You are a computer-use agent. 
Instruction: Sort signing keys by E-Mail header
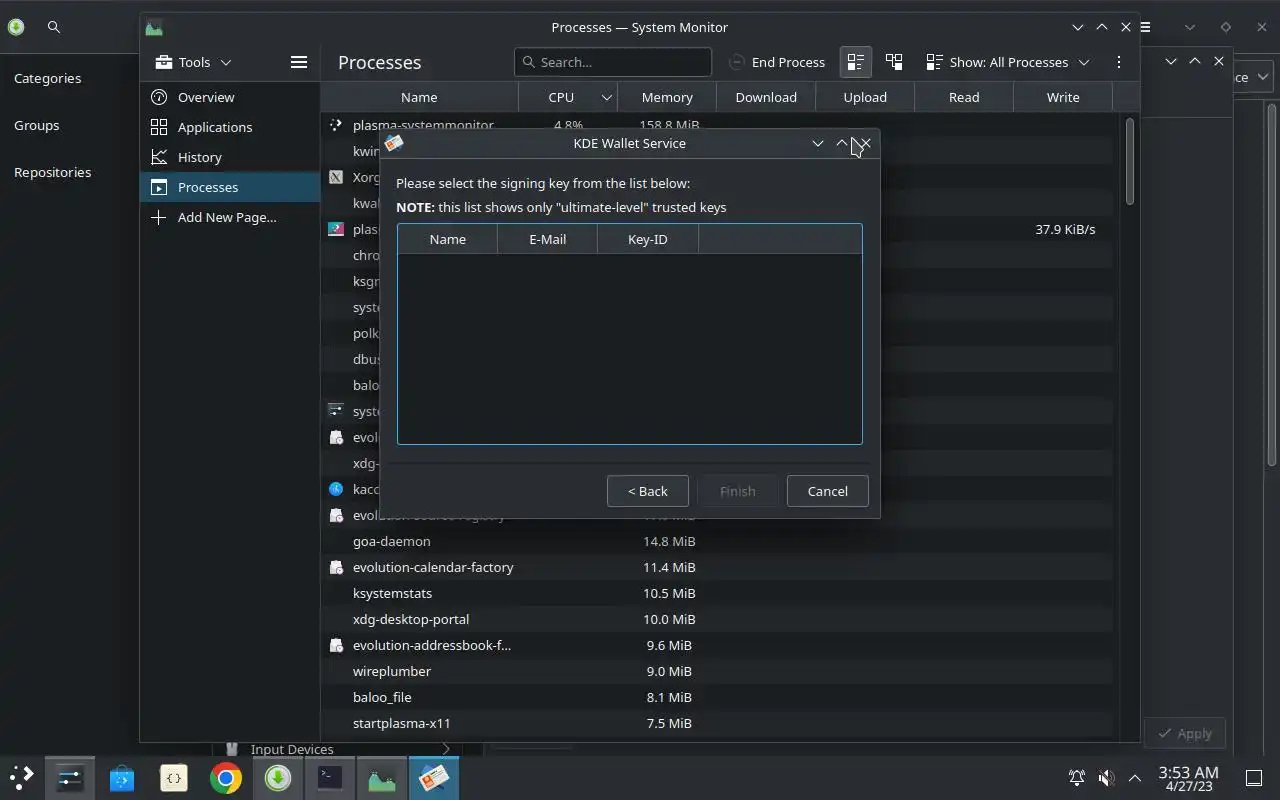click(x=548, y=239)
